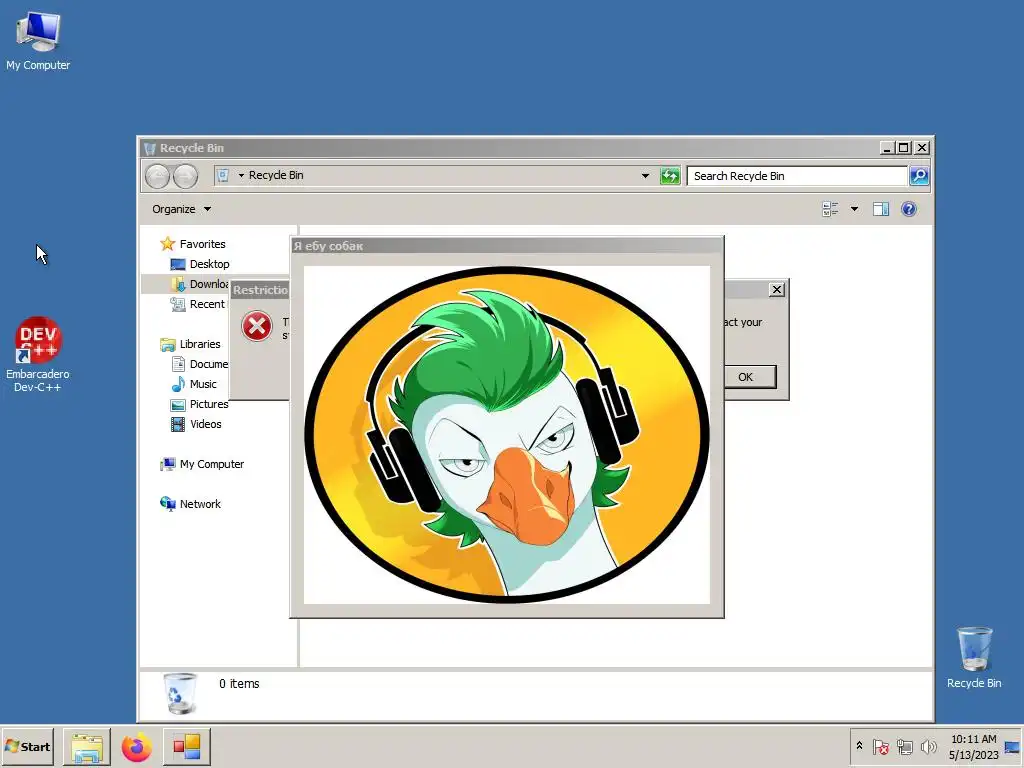Click the Start button
This screenshot has width=1024, height=768.
pos(27,746)
